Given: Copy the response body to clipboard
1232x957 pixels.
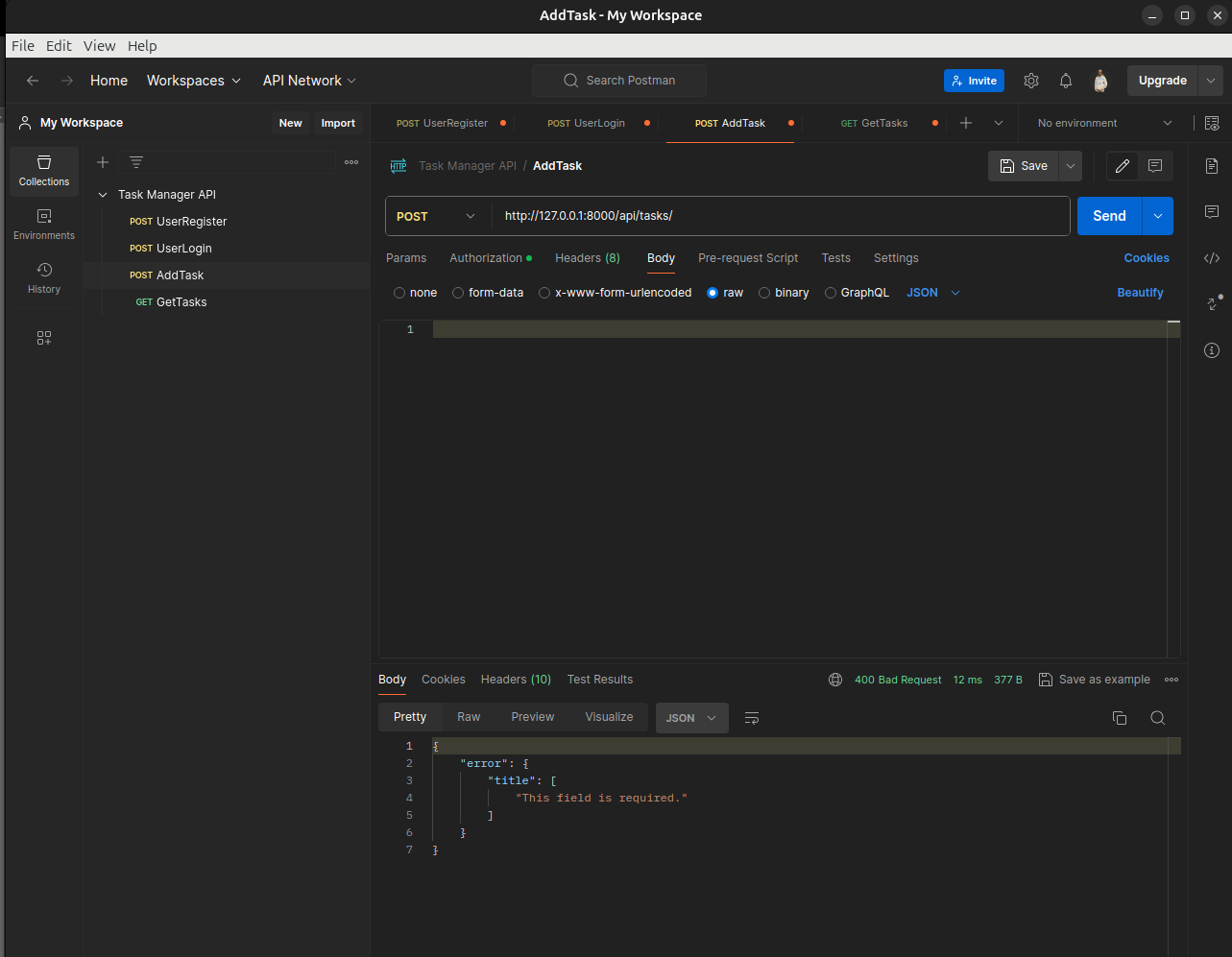Looking at the screenshot, I should 1120,718.
